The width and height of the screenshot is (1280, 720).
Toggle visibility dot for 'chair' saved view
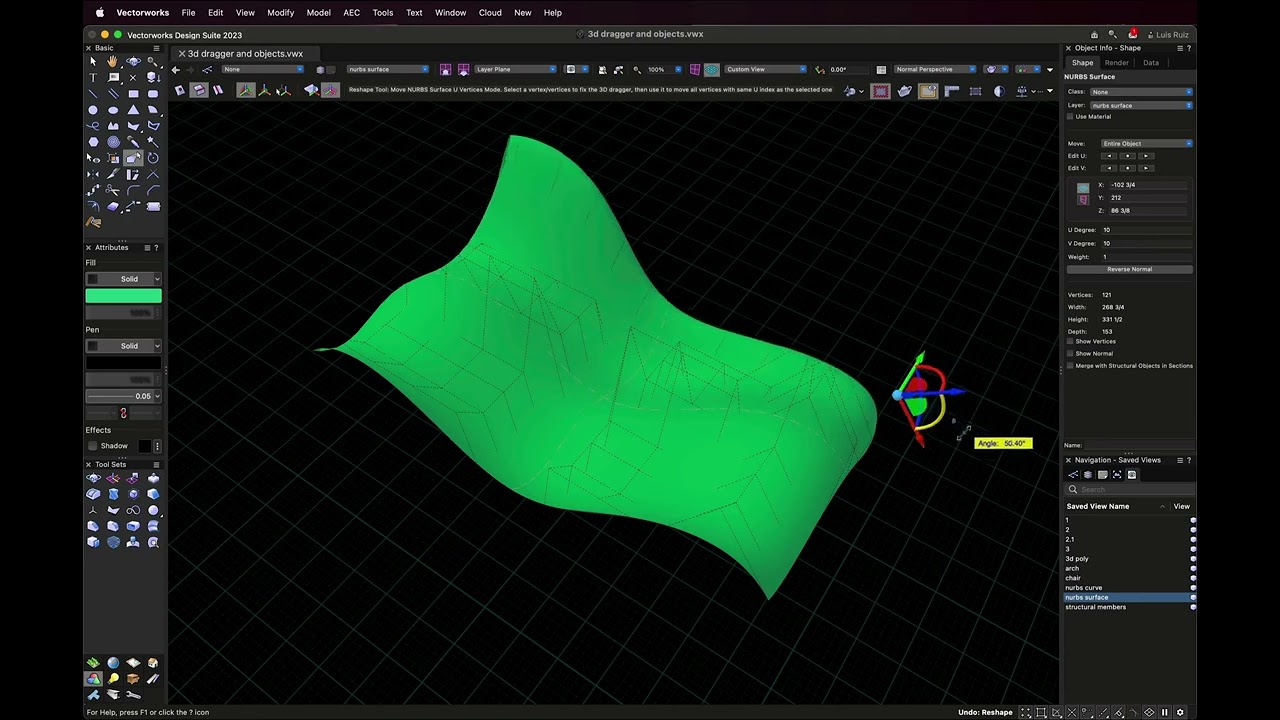[1192, 578]
